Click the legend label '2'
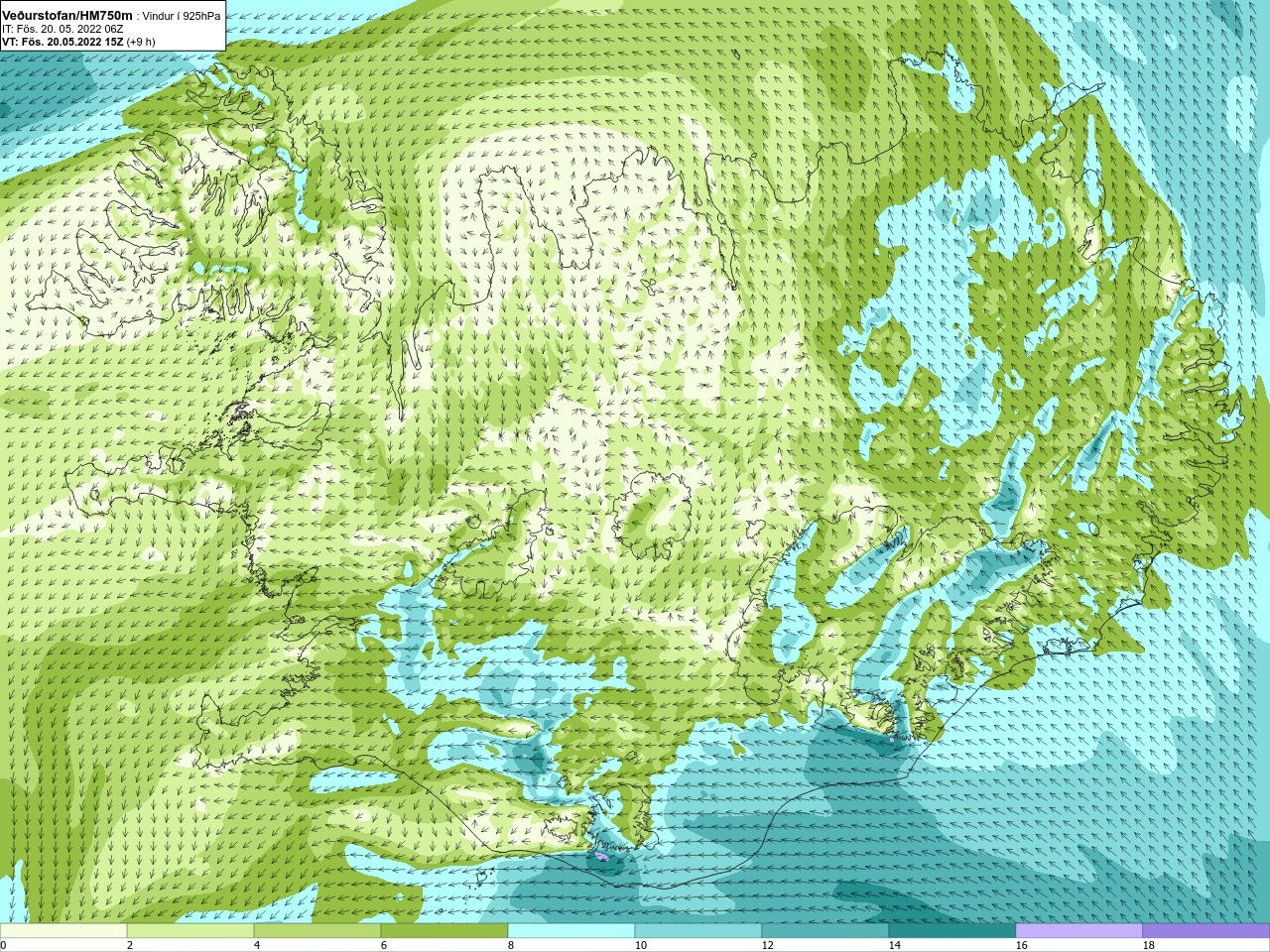Viewport: 1270px width, 952px height. (130, 946)
